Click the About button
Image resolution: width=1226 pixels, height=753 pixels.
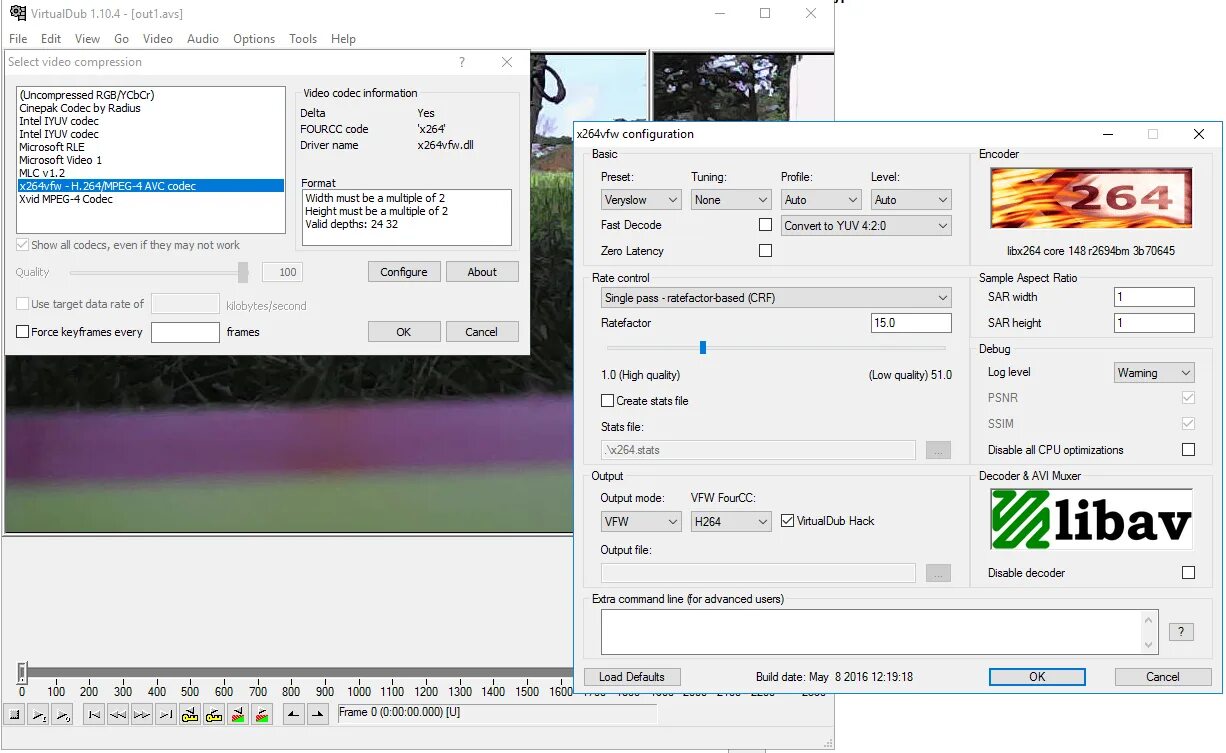(x=482, y=272)
